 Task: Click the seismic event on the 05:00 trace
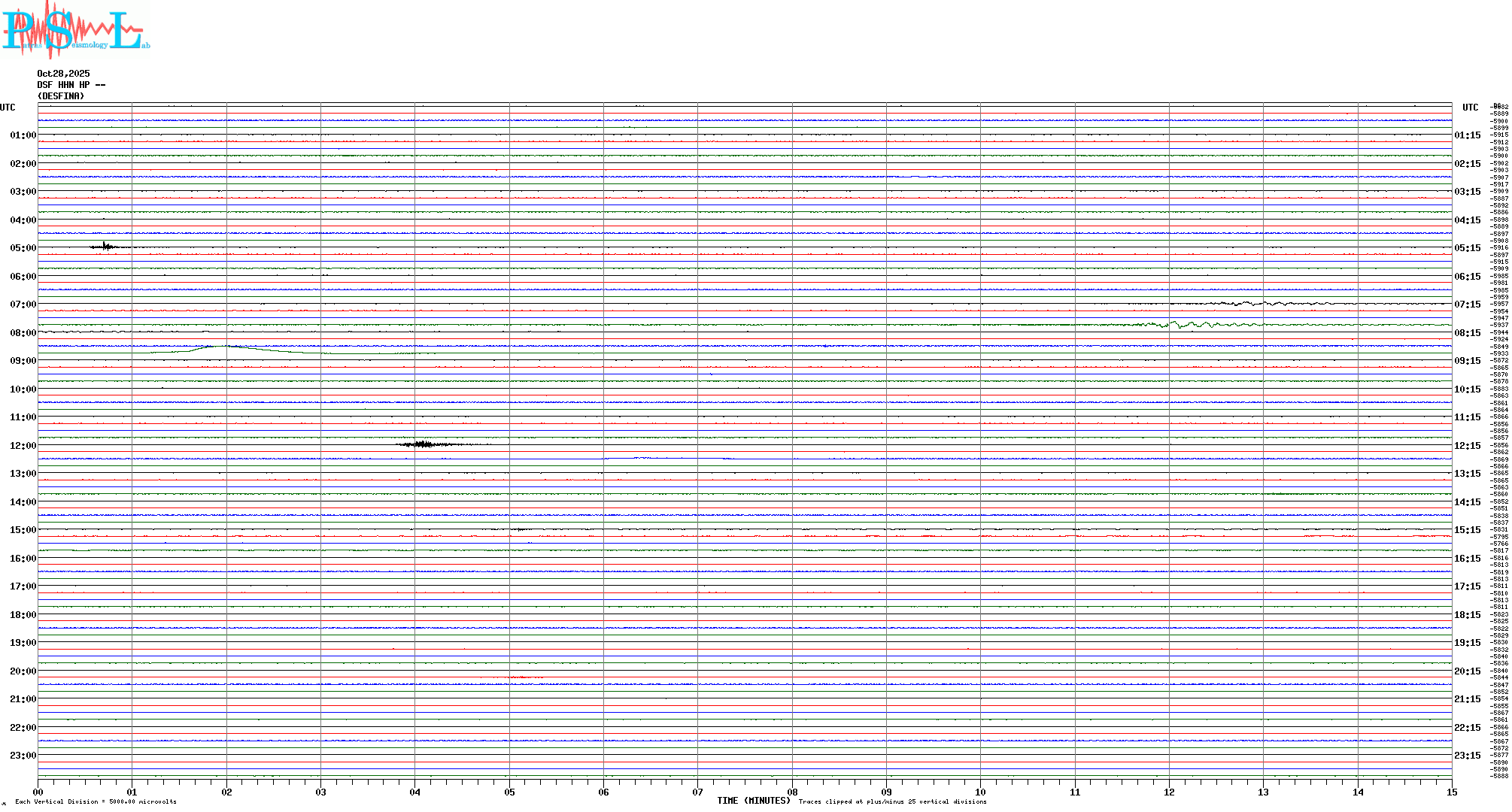(x=106, y=246)
